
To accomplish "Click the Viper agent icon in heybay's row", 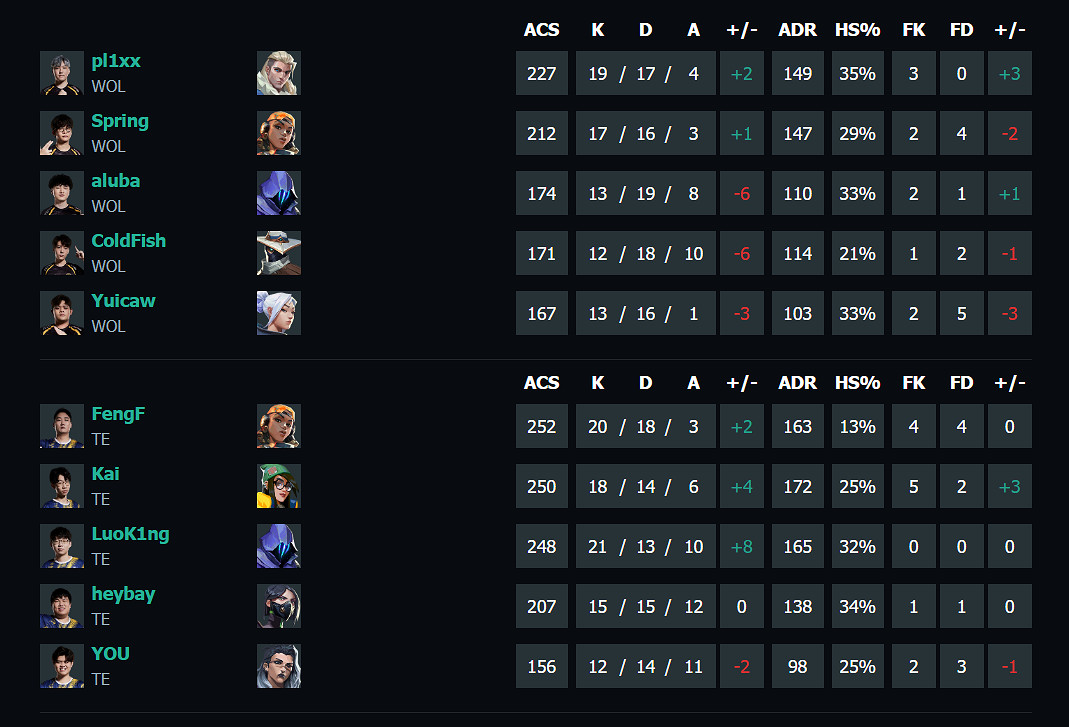I will (x=278, y=606).
